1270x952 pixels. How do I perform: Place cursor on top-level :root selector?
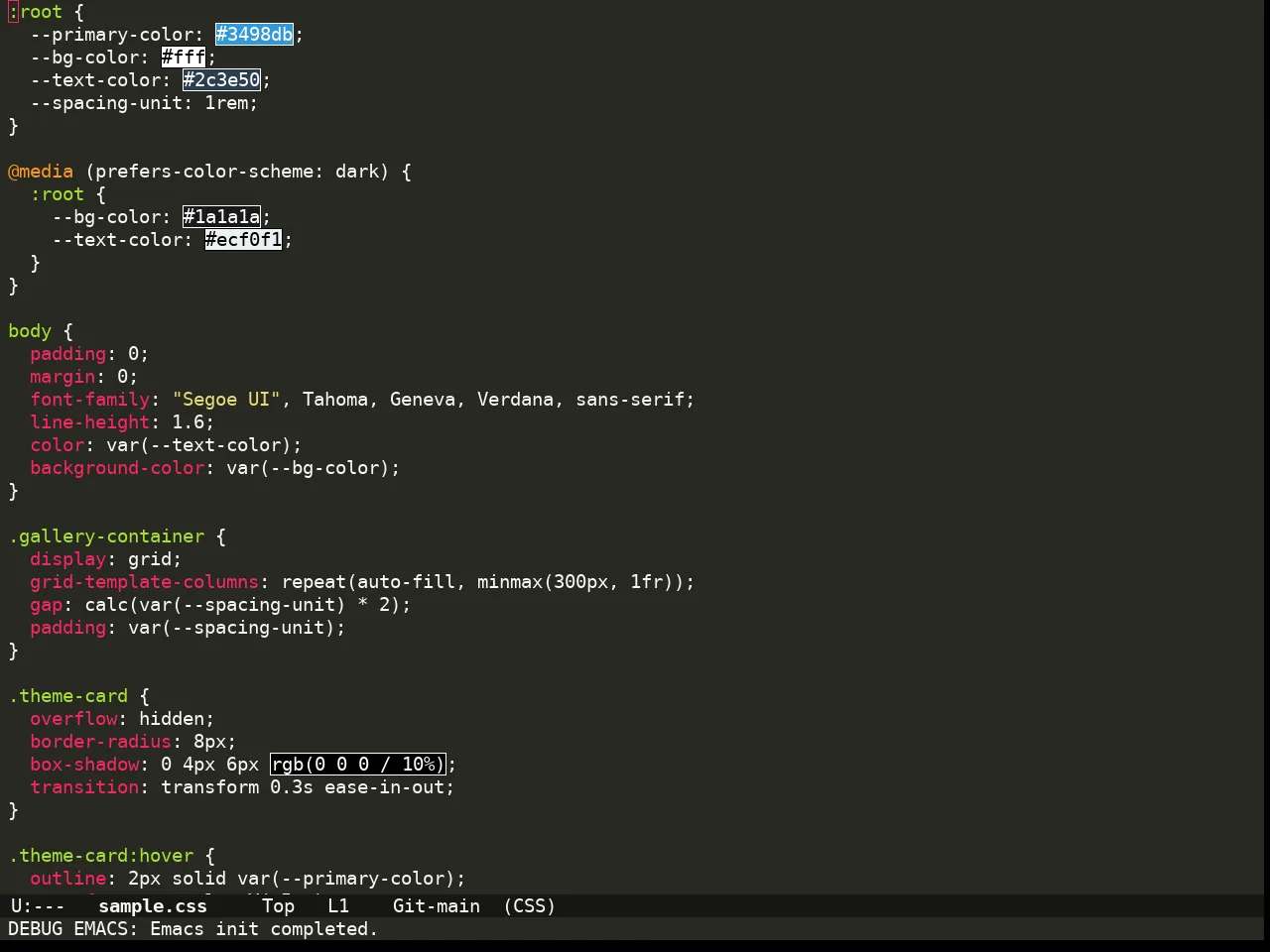[x=36, y=12]
